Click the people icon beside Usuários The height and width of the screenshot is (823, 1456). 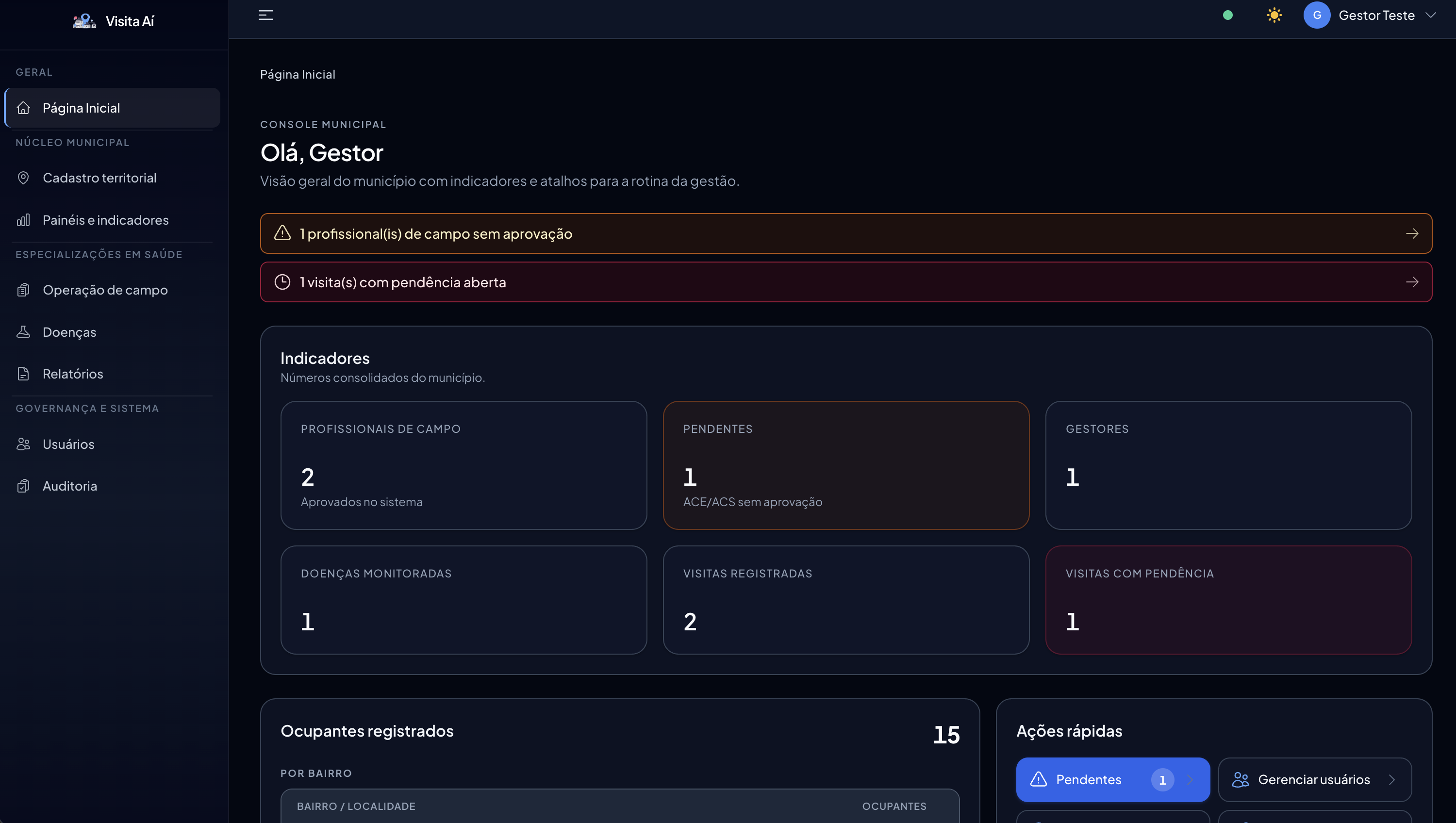tap(23, 444)
